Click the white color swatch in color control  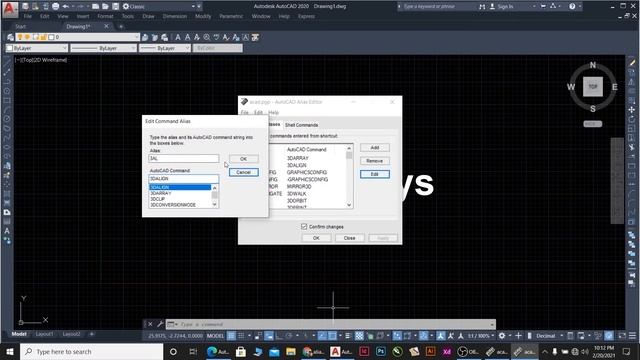point(9,48)
